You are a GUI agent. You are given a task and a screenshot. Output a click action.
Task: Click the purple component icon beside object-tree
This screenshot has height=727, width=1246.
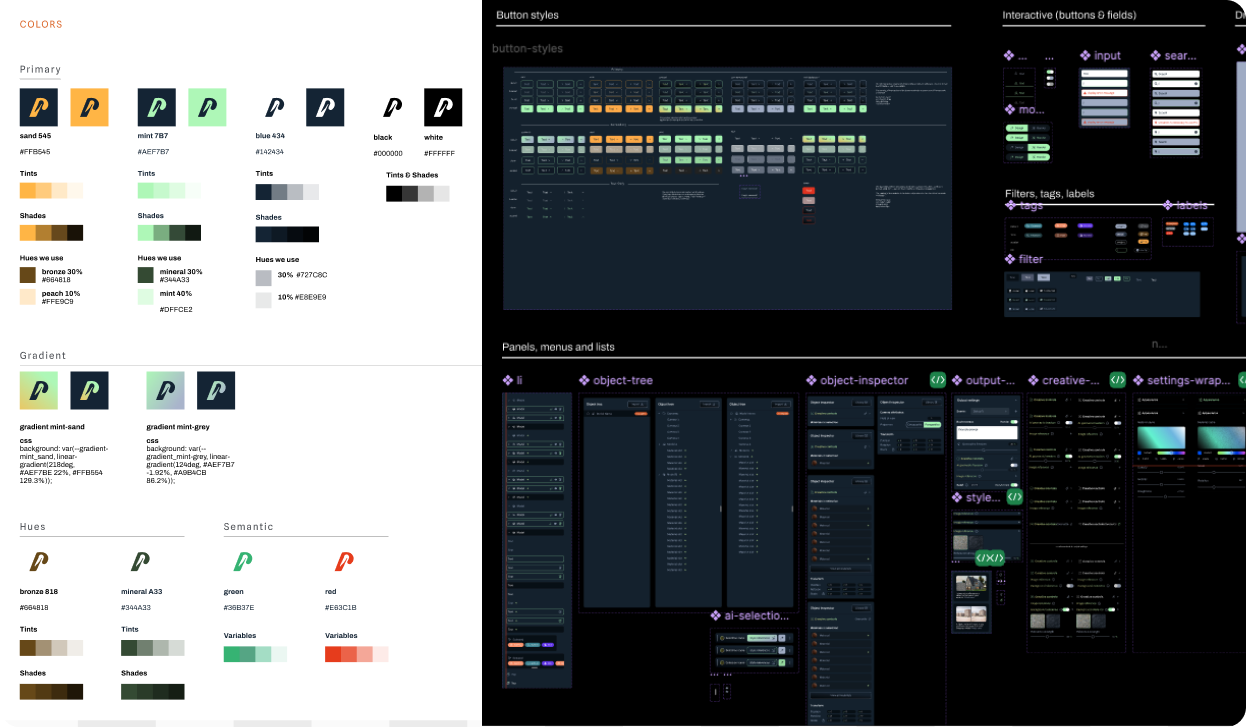[x=585, y=379]
